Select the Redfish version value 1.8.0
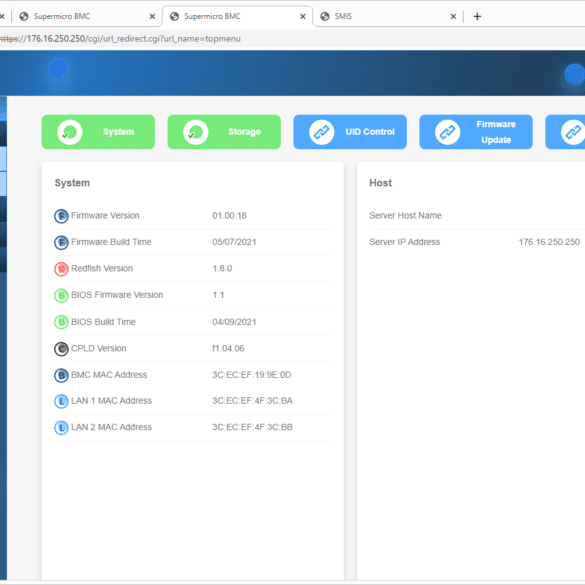The height and width of the screenshot is (585, 585). point(222,269)
